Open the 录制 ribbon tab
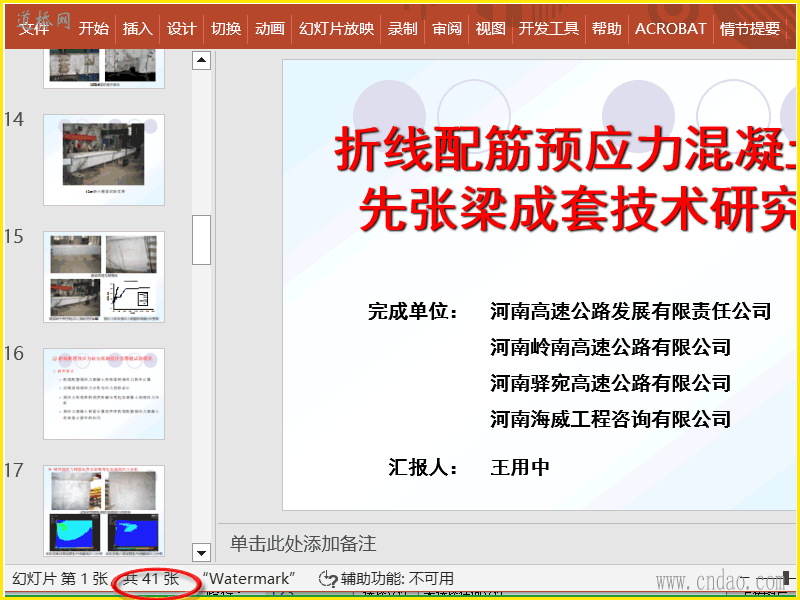This screenshot has width=800, height=600. 402,29
